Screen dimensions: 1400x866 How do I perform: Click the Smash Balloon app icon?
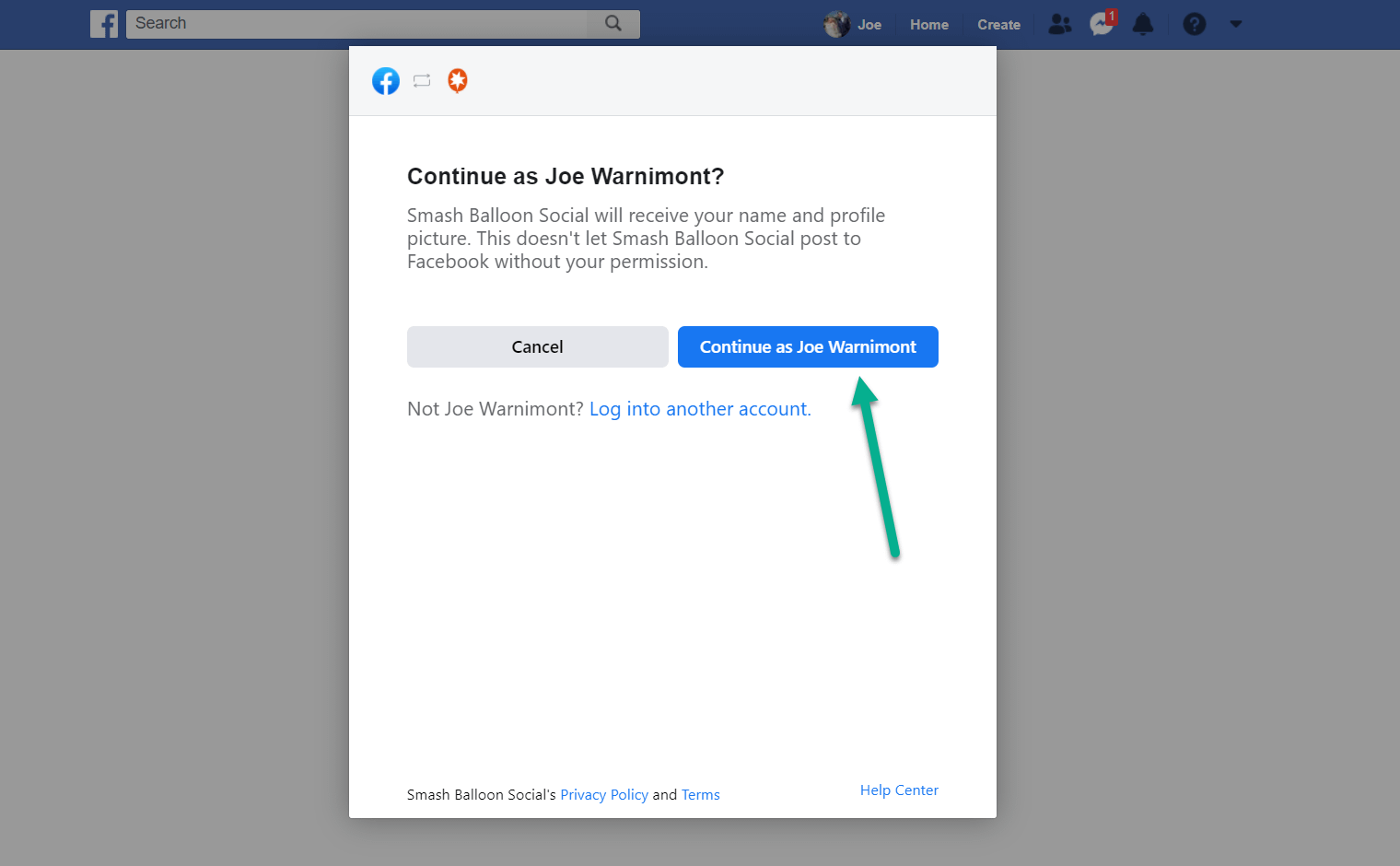[x=458, y=80]
